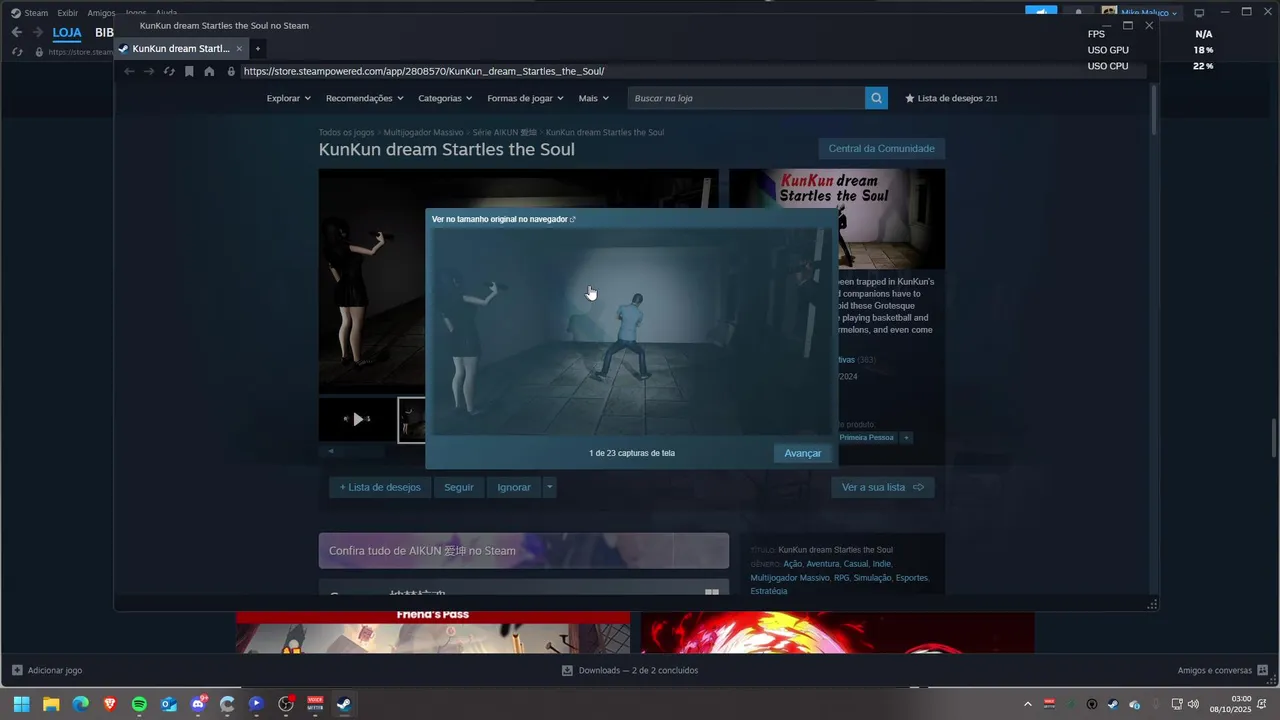Add a tag with the plus button
Viewport: 1280px width, 720px height.
[906, 437]
